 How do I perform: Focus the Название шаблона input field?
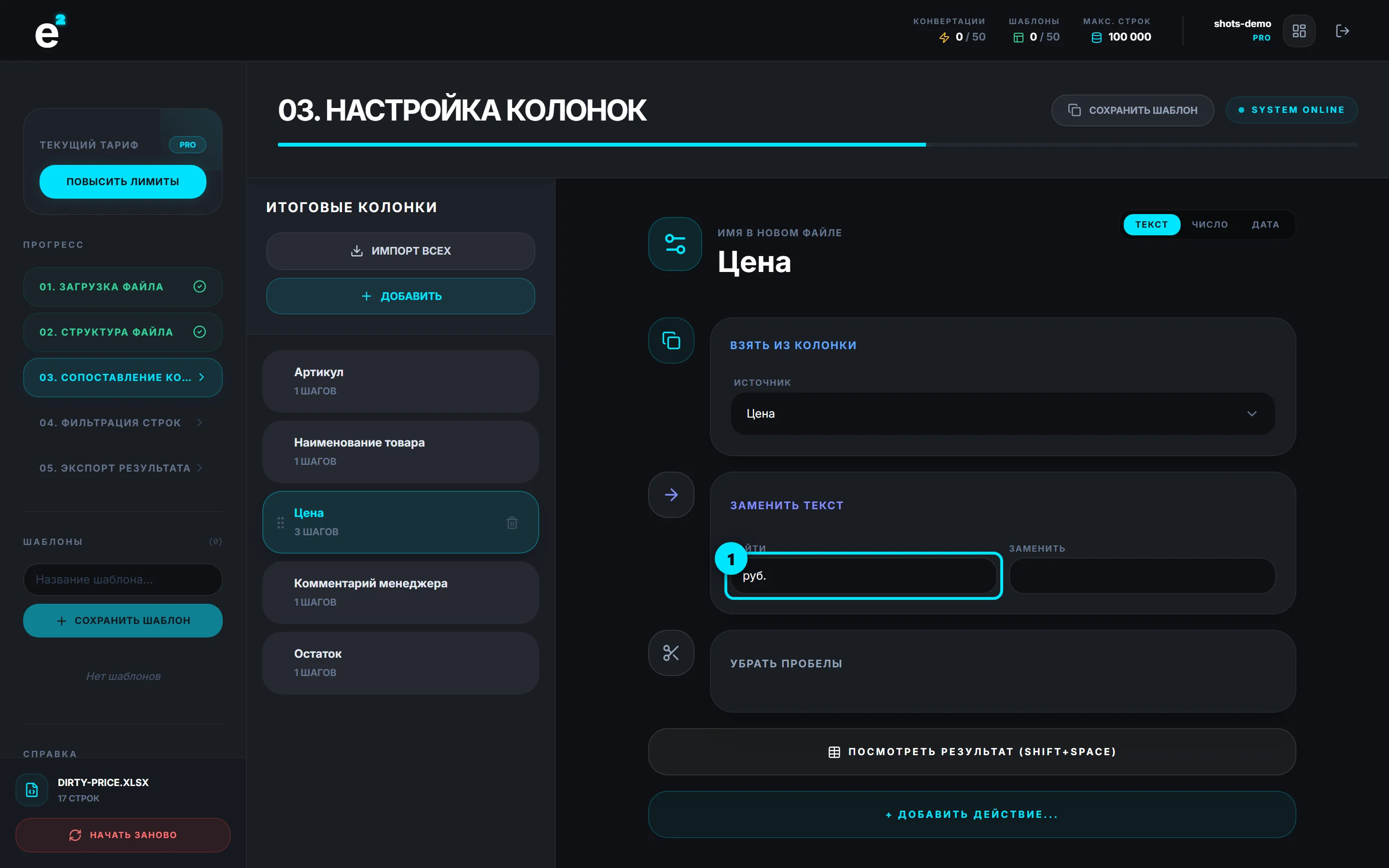coord(123,580)
